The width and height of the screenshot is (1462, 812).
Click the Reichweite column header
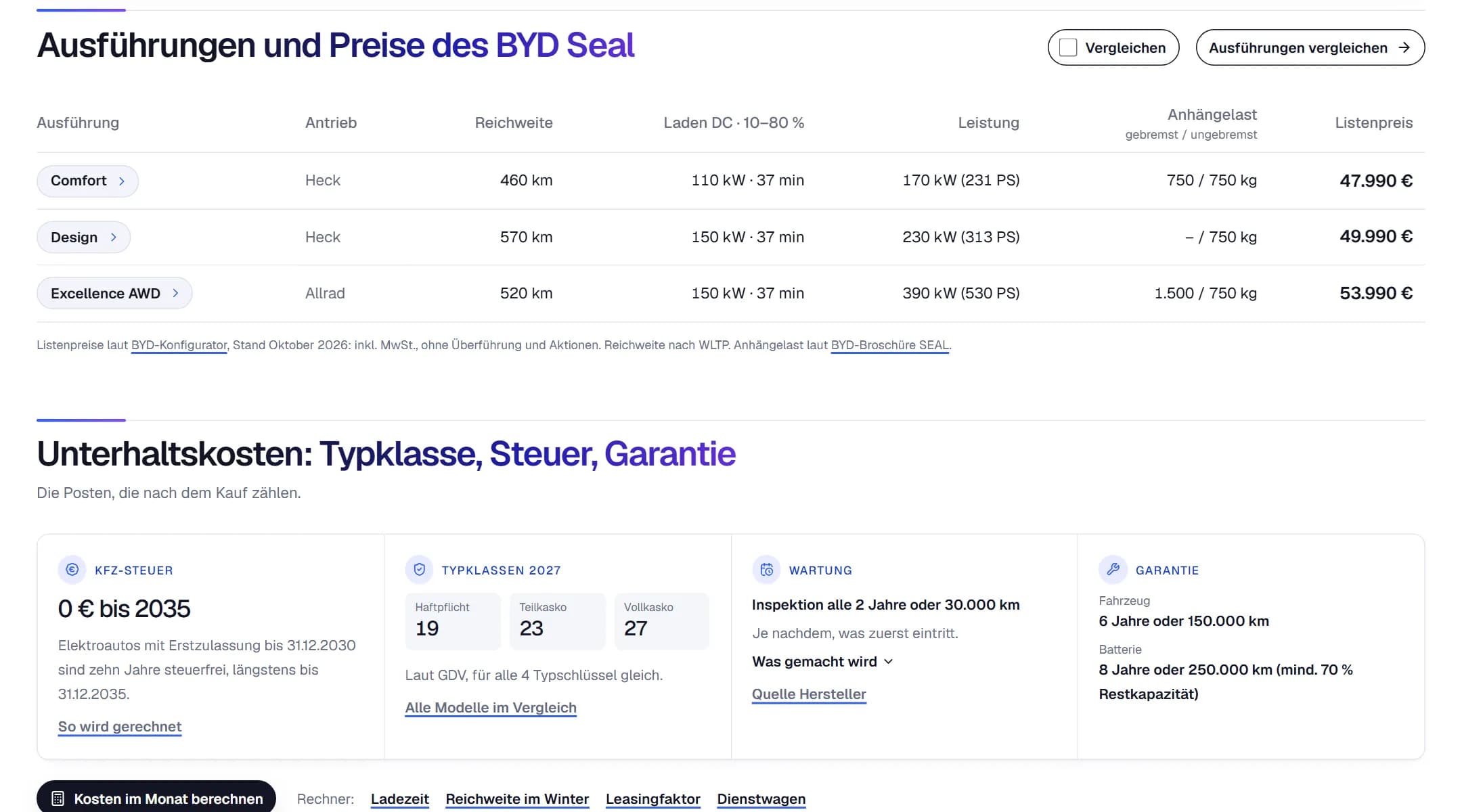pyautogui.click(x=514, y=123)
